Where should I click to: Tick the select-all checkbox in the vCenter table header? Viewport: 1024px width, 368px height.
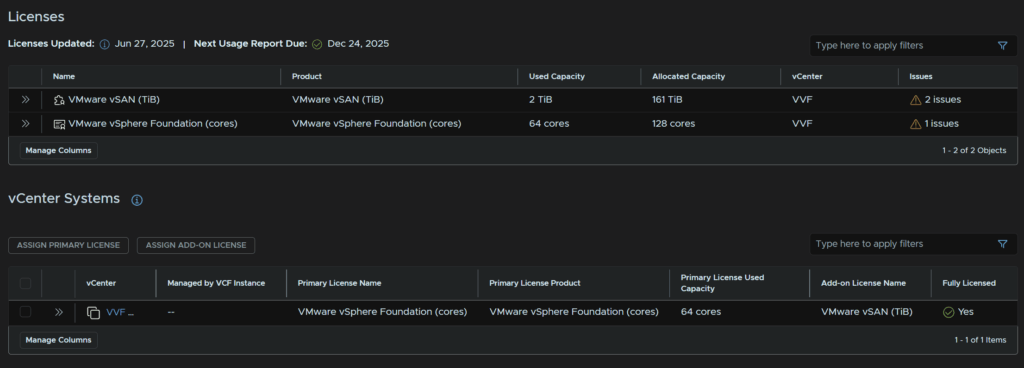coord(25,283)
